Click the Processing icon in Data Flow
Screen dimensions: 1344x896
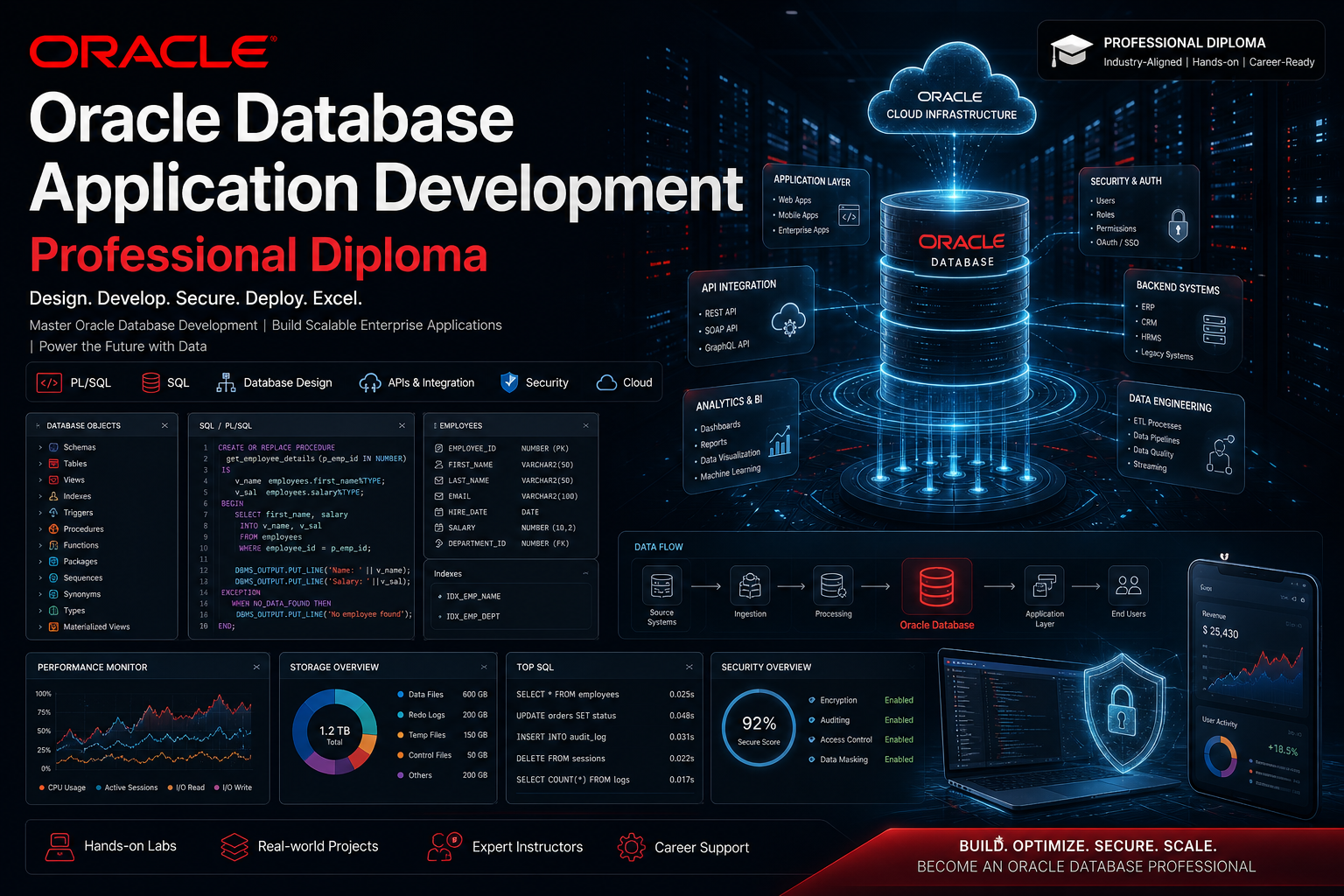[833, 585]
